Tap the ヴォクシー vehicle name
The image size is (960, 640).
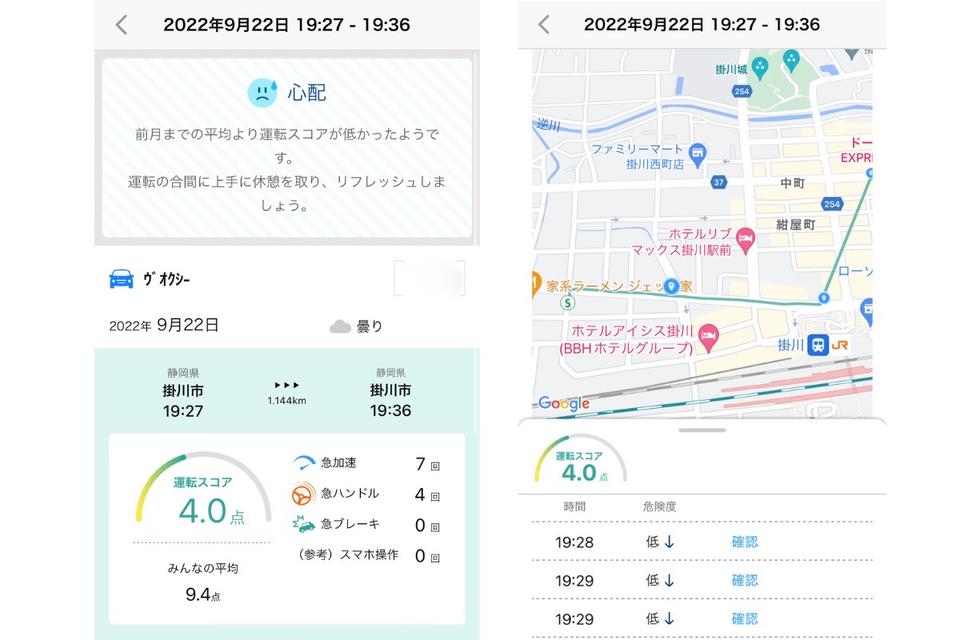167,279
